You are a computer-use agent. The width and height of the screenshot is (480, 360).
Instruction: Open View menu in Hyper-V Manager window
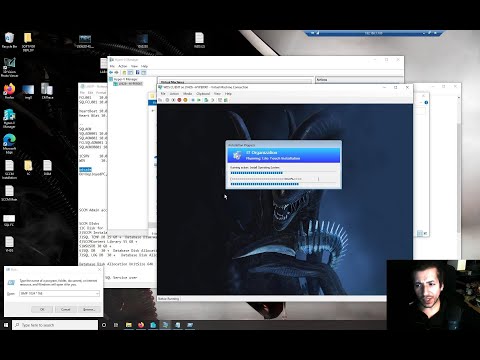click(134, 66)
